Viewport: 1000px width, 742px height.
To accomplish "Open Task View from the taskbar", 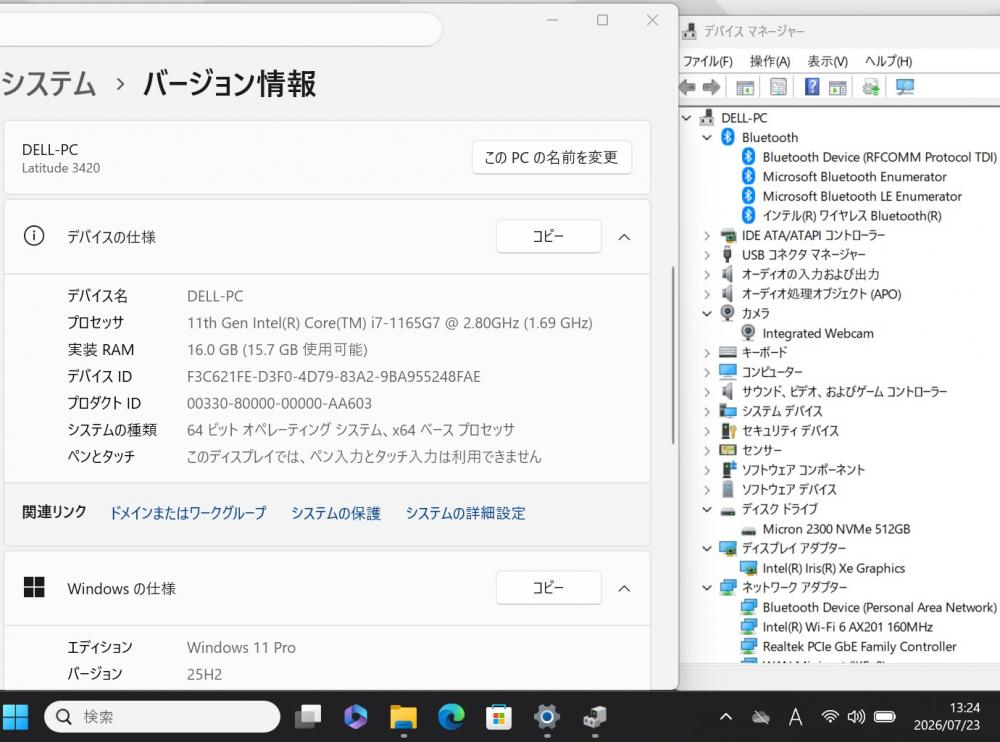I will tap(308, 716).
